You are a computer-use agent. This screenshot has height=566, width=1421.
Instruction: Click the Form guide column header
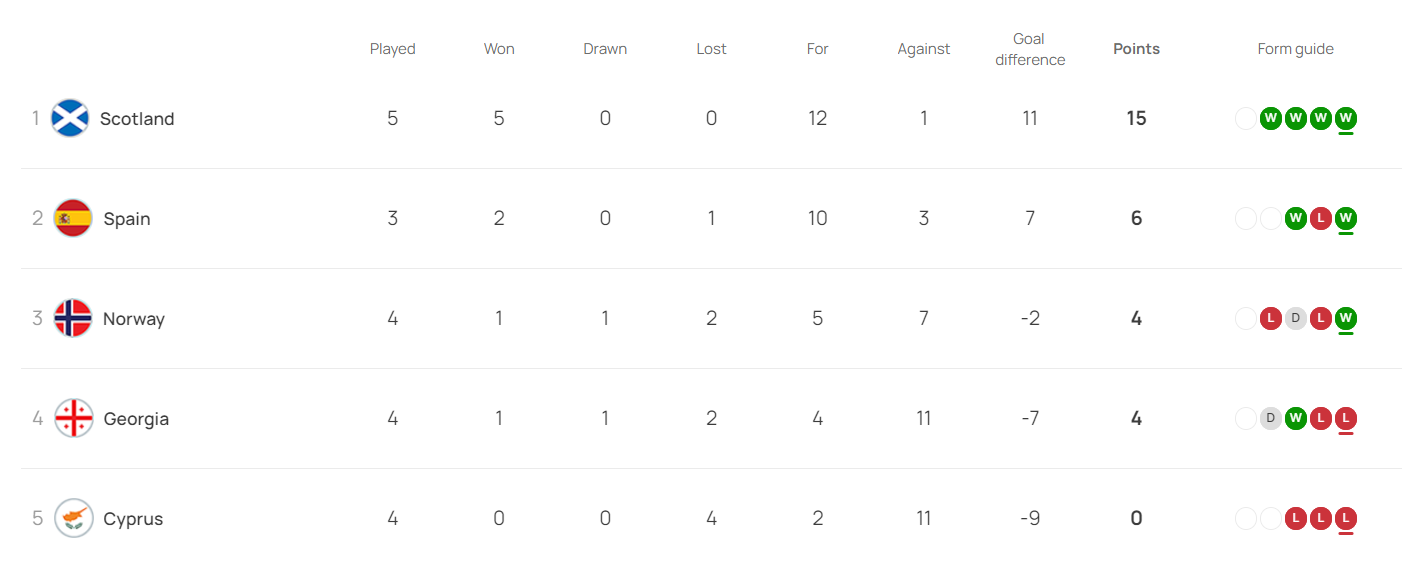(x=1295, y=49)
